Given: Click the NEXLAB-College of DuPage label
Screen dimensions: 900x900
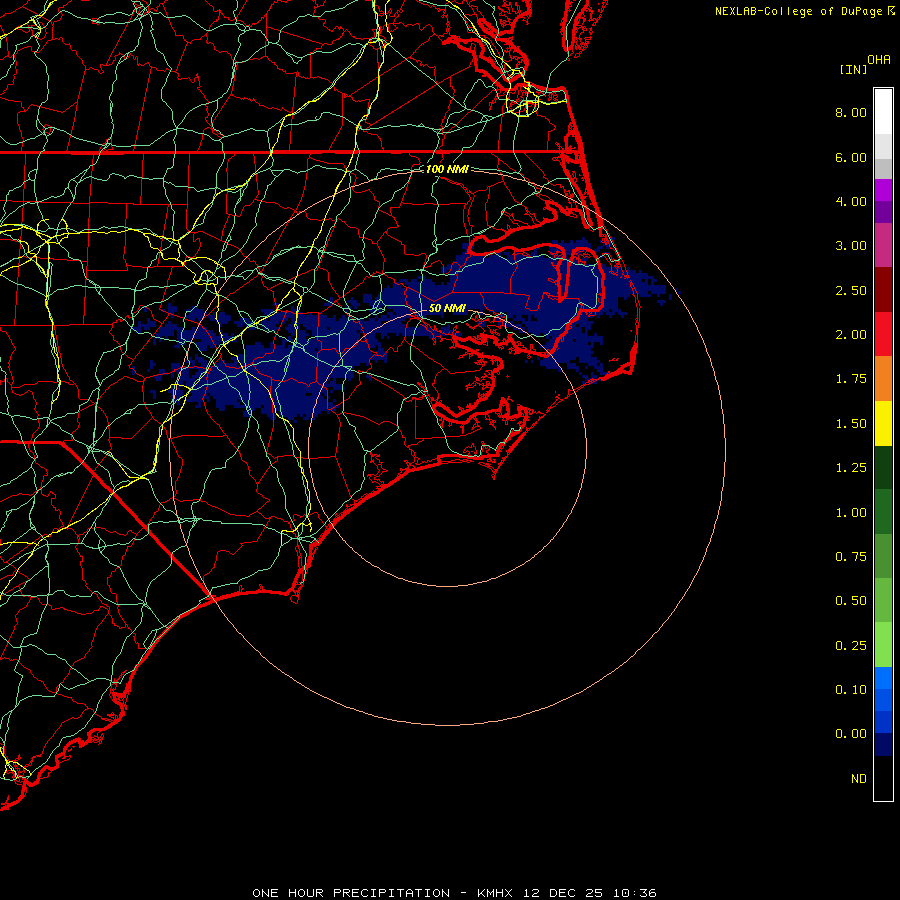Looking at the screenshot, I should point(799,11).
